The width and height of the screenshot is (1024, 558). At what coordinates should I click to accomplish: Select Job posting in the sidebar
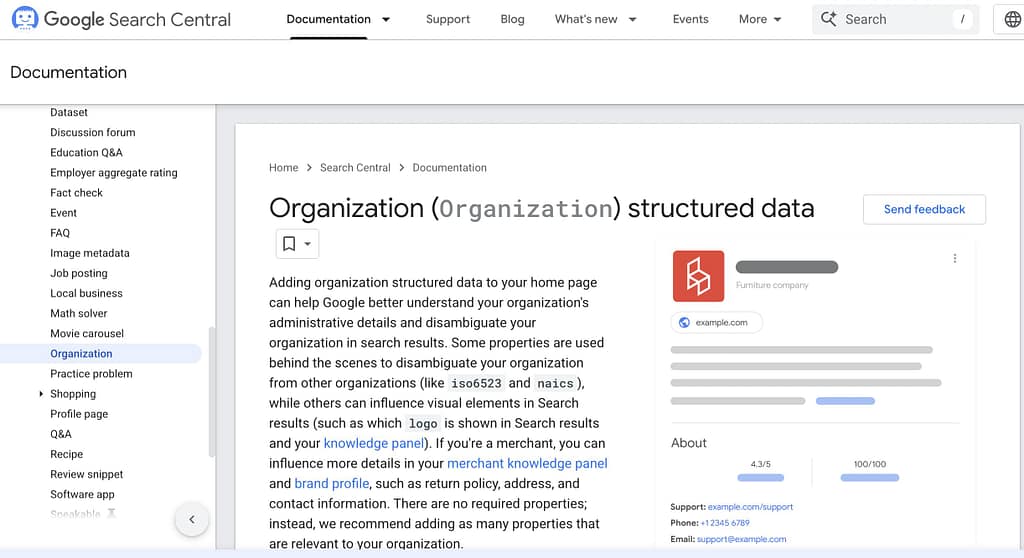[79, 273]
